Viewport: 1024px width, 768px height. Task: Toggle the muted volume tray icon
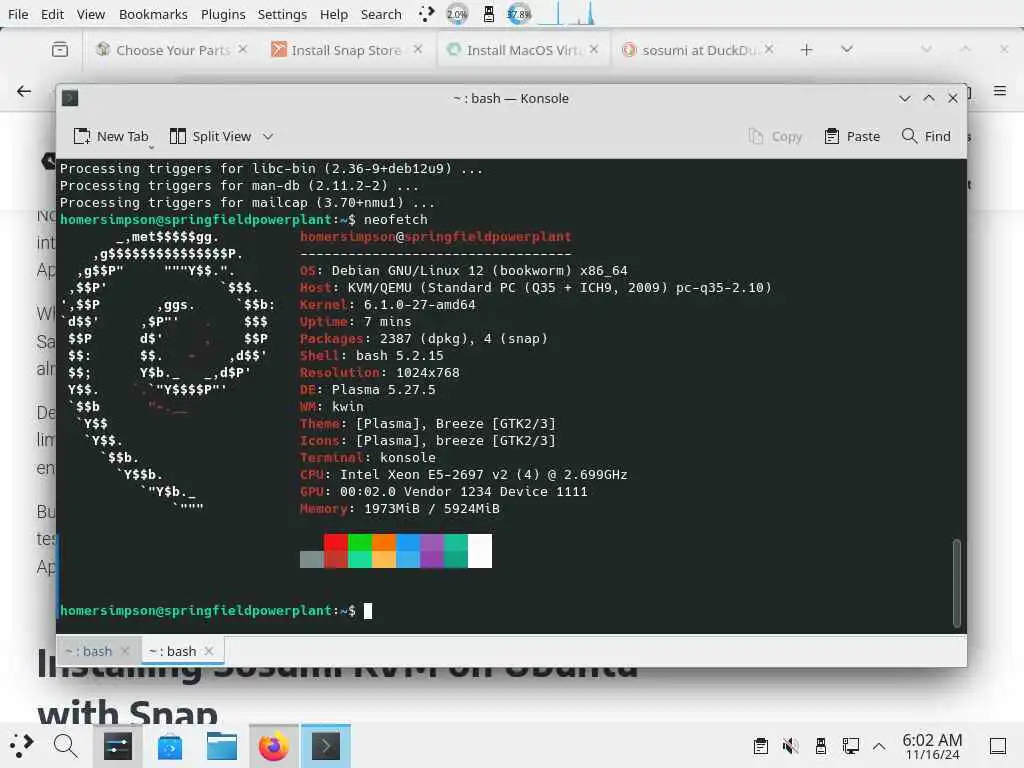click(x=790, y=746)
